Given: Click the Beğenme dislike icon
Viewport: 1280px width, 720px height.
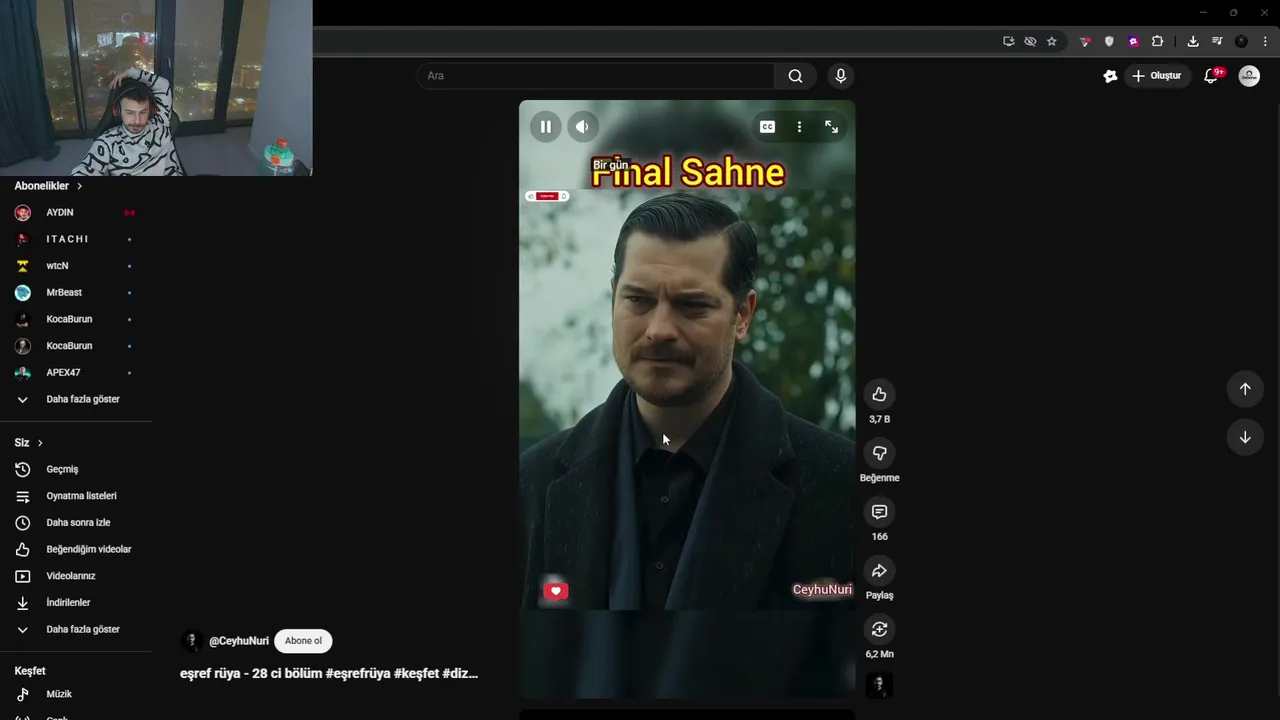Looking at the screenshot, I should click(879, 453).
